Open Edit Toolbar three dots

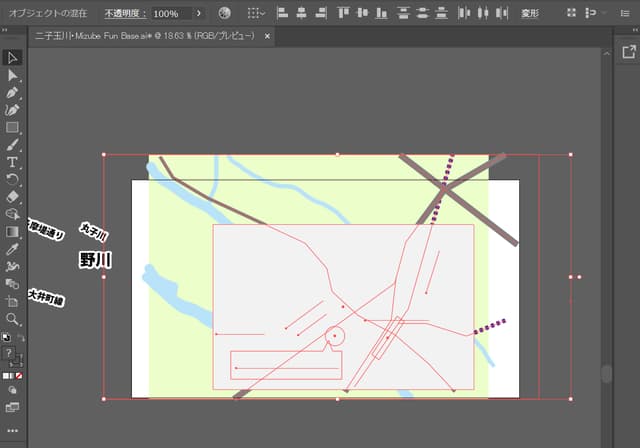(x=12, y=430)
